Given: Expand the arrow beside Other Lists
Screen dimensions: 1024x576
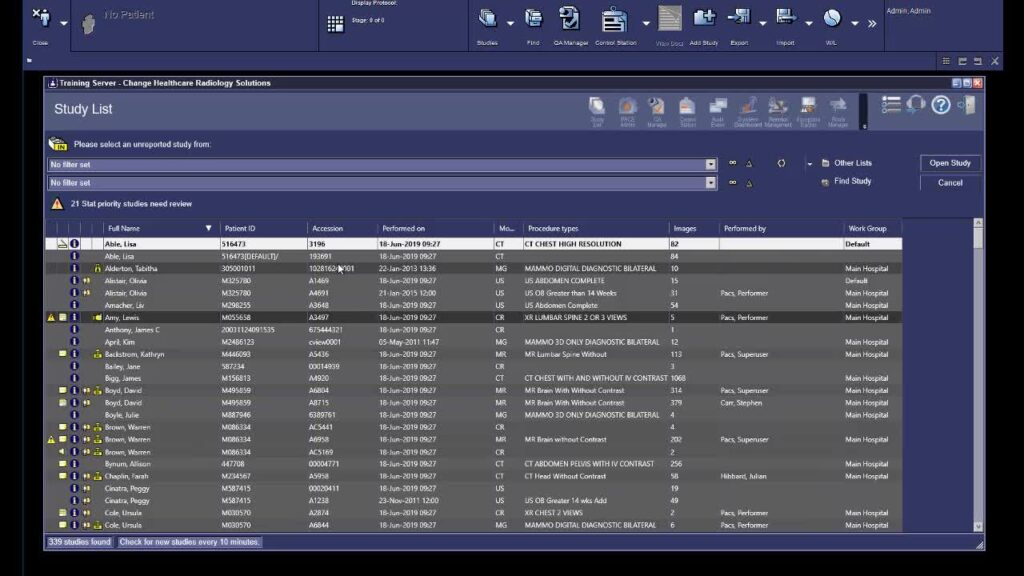Looking at the screenshot, I should [810, 164].
